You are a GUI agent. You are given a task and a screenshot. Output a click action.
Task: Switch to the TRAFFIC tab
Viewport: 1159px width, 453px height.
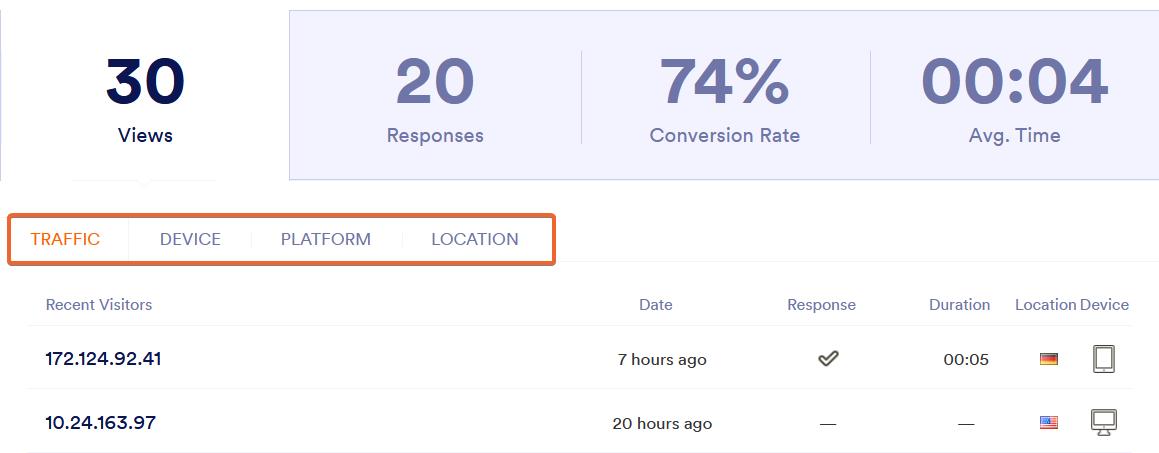pos(65,239)
